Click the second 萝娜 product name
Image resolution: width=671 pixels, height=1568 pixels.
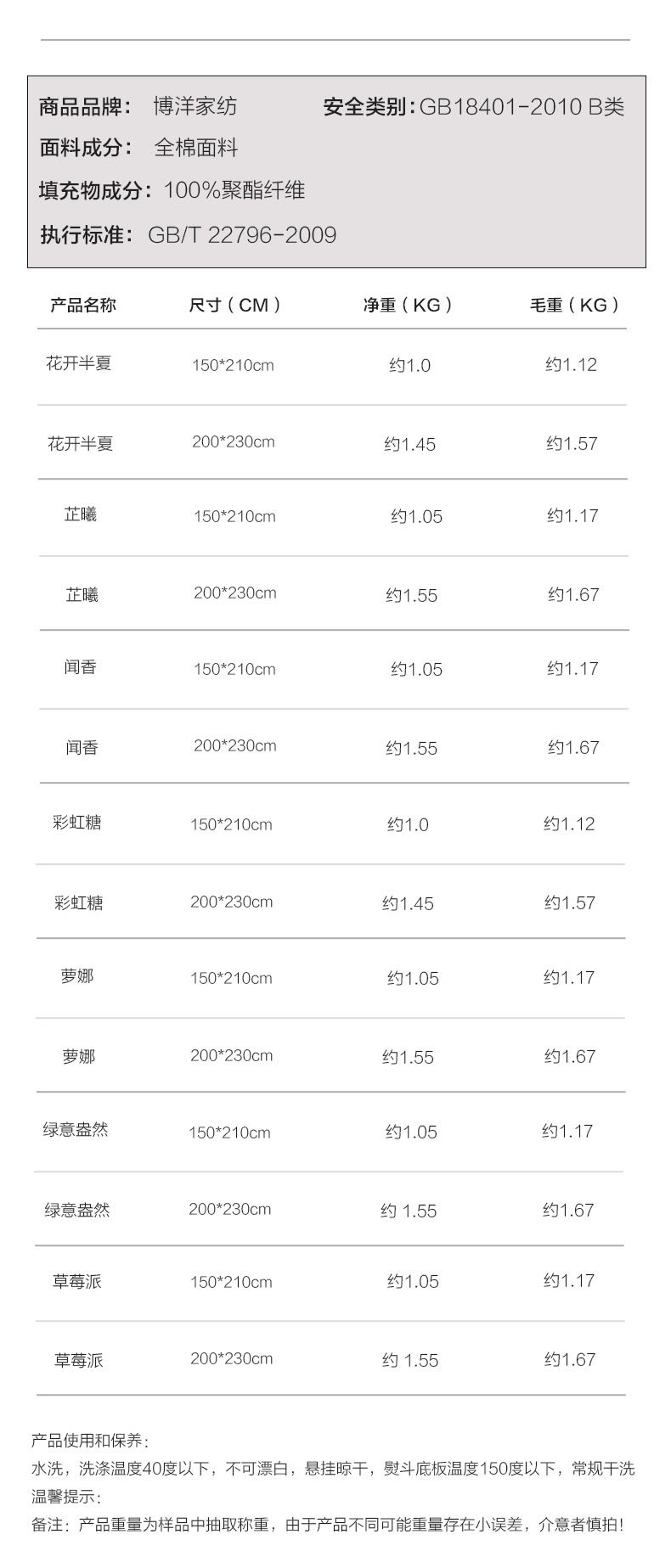pos(79,1057)
